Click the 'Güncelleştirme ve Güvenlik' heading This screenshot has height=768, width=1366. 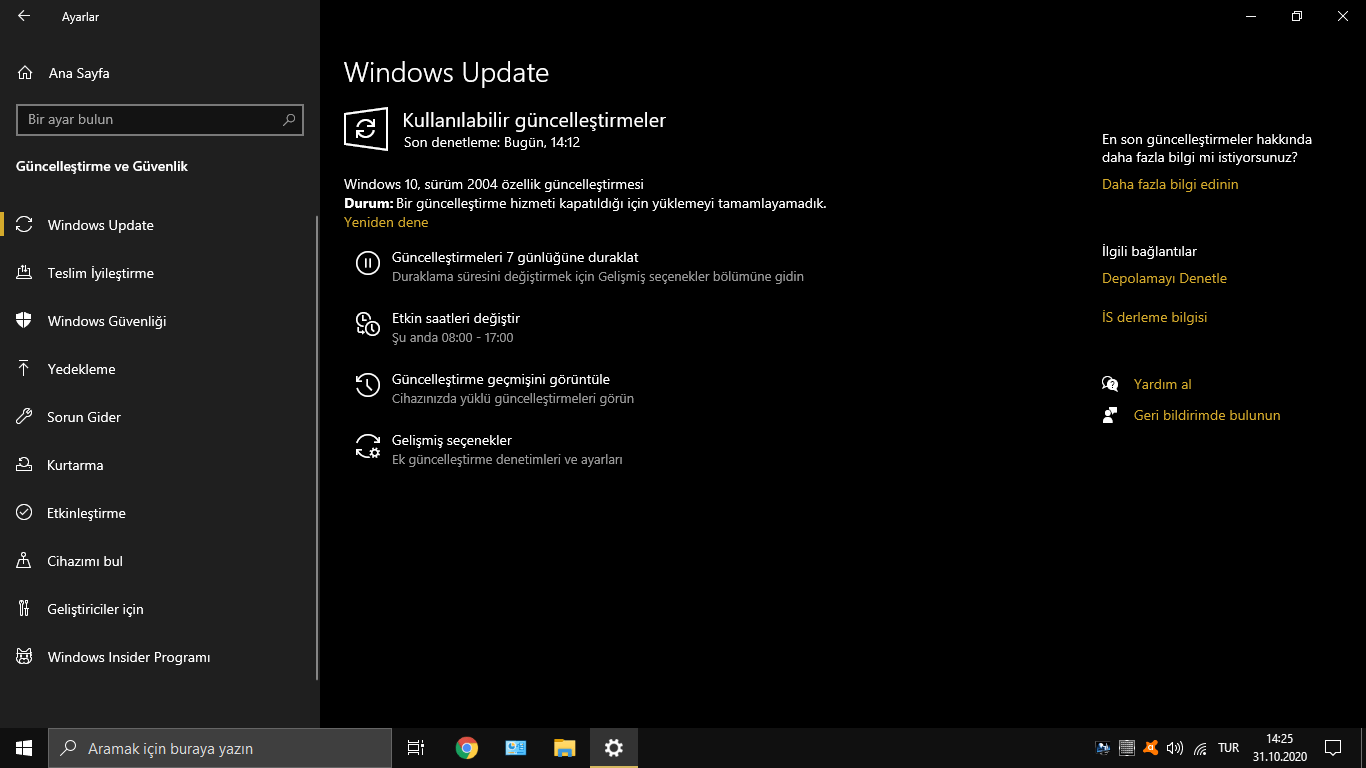102,166
